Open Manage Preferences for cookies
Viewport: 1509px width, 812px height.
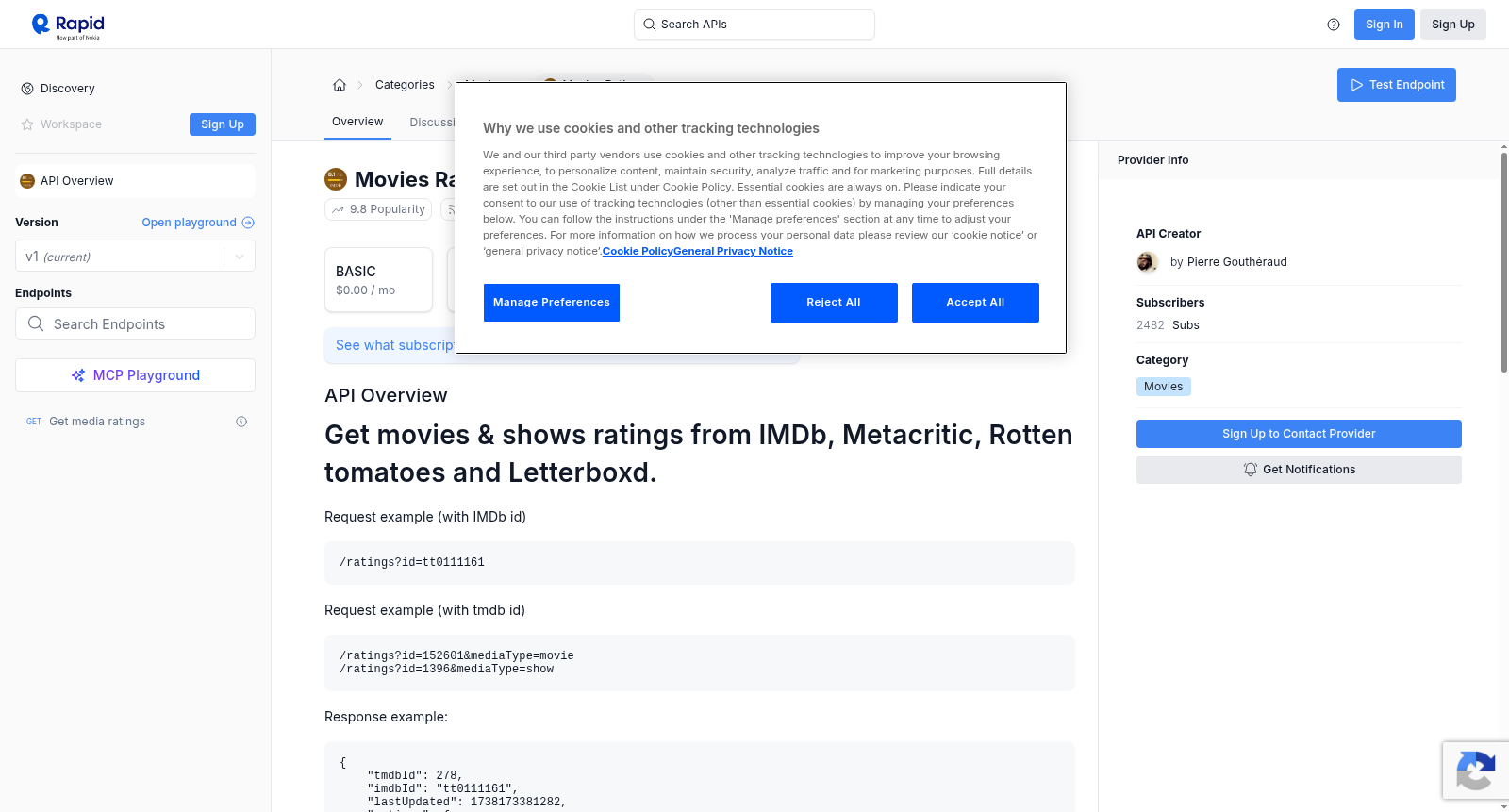[x=552, y=303]
